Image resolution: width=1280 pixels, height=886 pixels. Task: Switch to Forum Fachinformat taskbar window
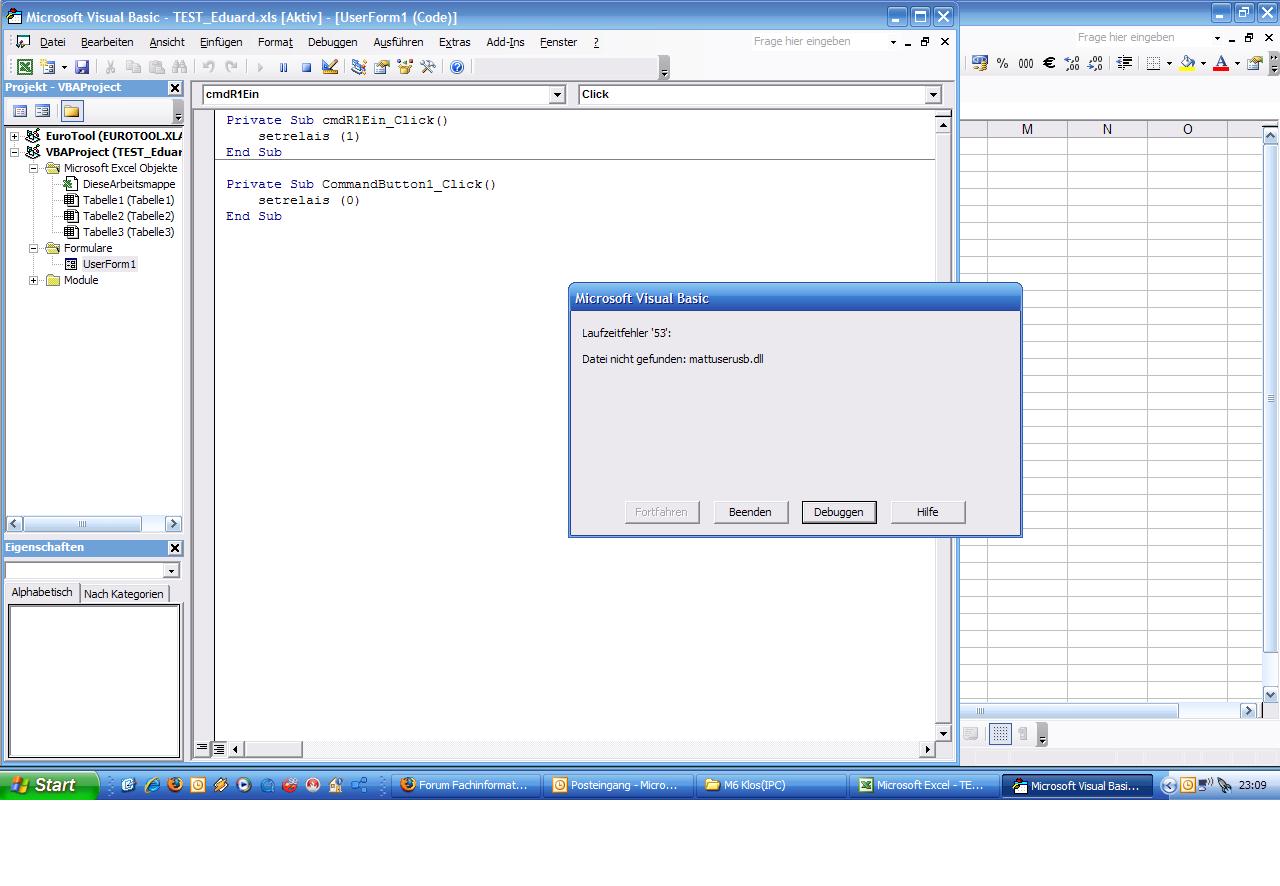(466, 786)
